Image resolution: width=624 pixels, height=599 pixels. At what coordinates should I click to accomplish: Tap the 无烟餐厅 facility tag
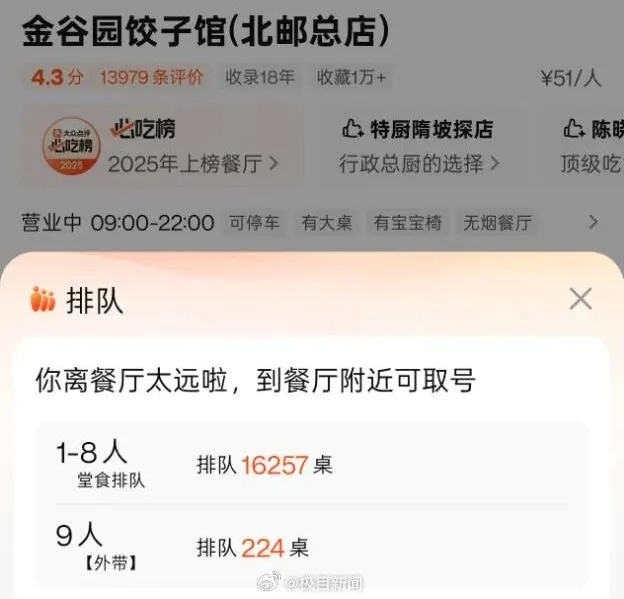(x=497, y=222)
